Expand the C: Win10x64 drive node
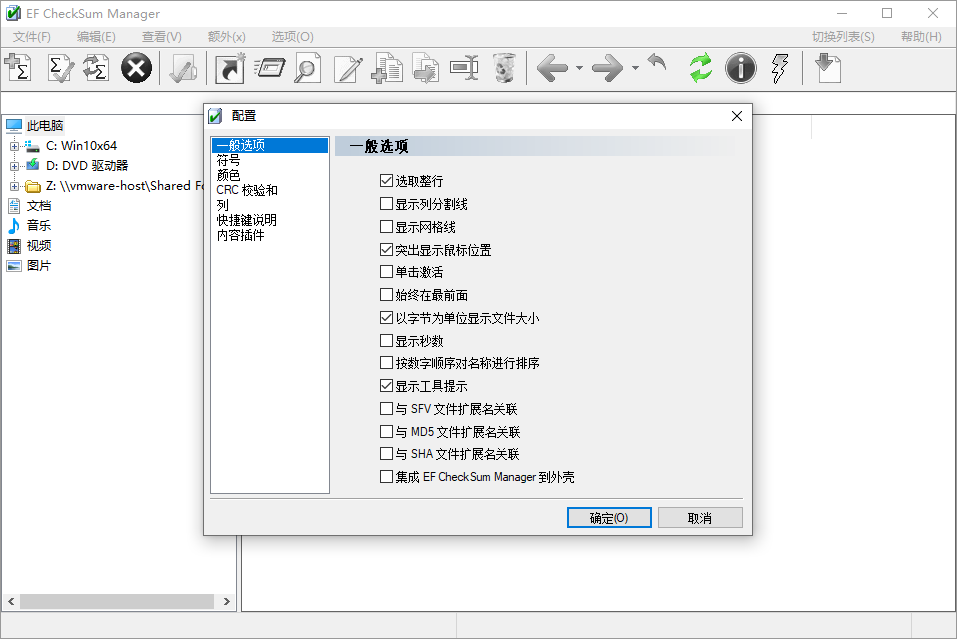This screenshot has width=957, height=639. pyautogui.click(x=14, y=146)
